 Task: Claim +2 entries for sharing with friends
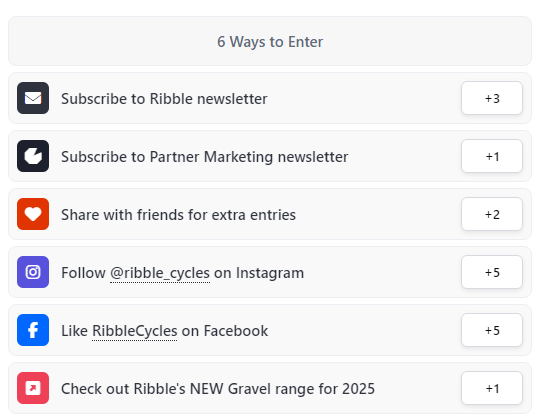[x=492, y=214]
